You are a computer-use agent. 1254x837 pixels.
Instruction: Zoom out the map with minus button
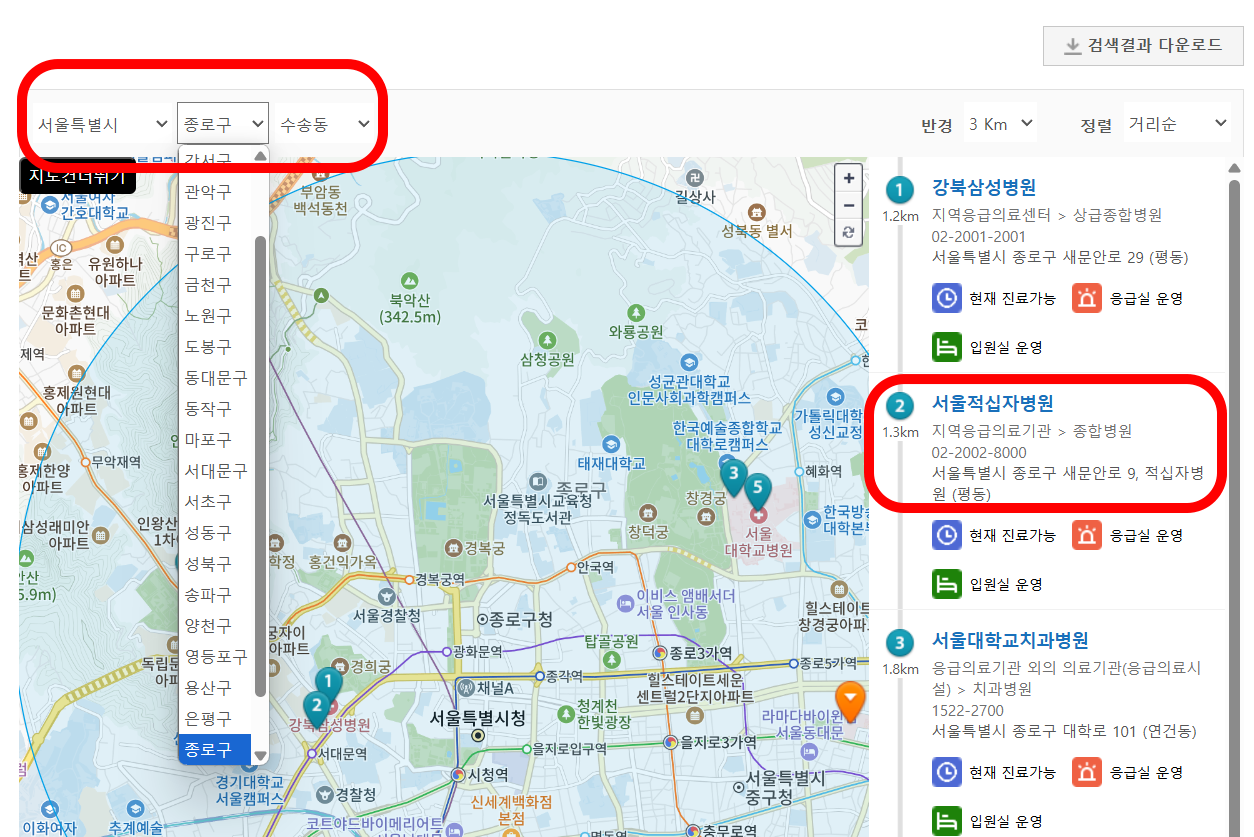pyautogui.click(x=849, y=205)
